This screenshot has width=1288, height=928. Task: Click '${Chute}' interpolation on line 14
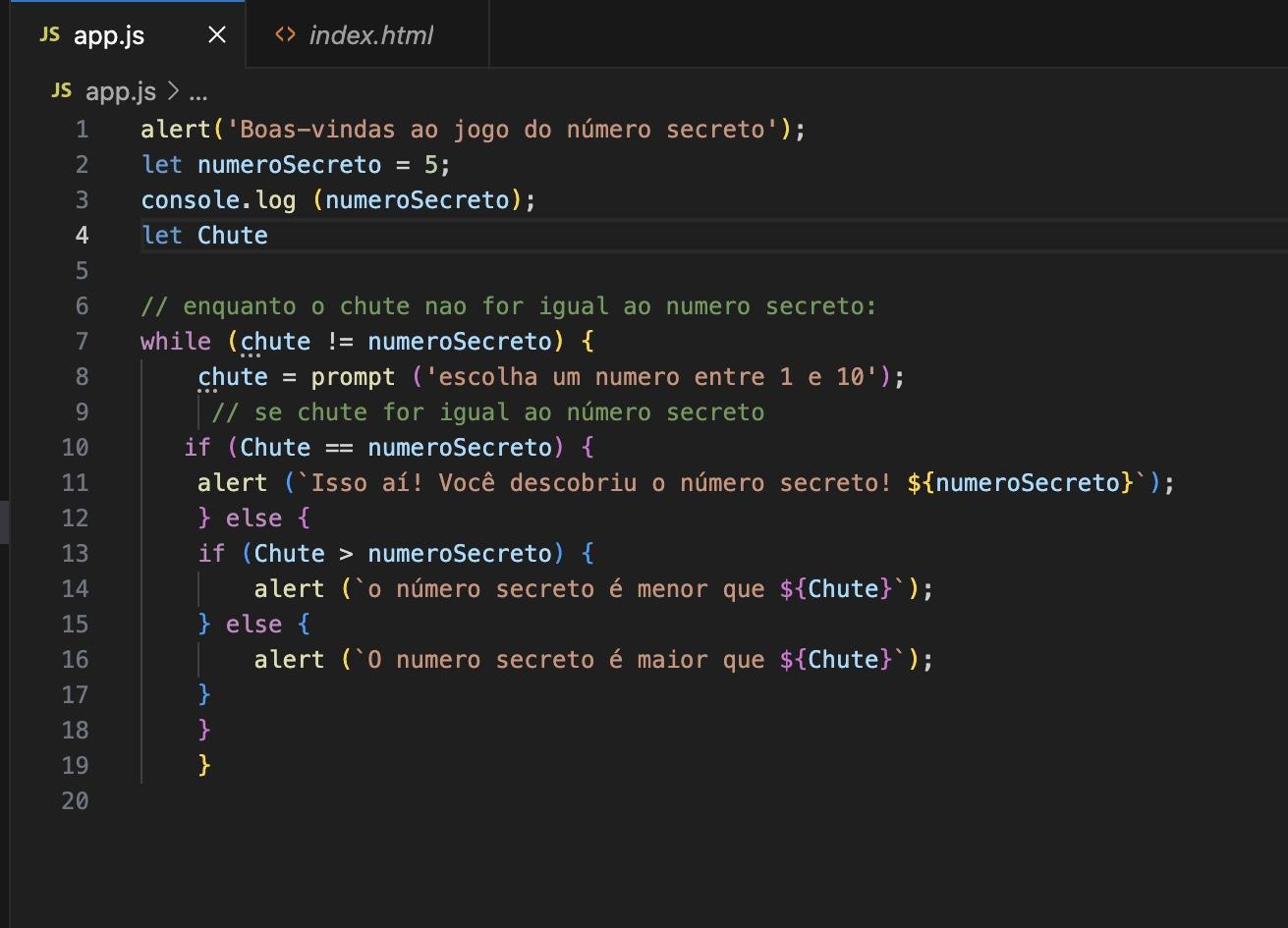(835, 589)
